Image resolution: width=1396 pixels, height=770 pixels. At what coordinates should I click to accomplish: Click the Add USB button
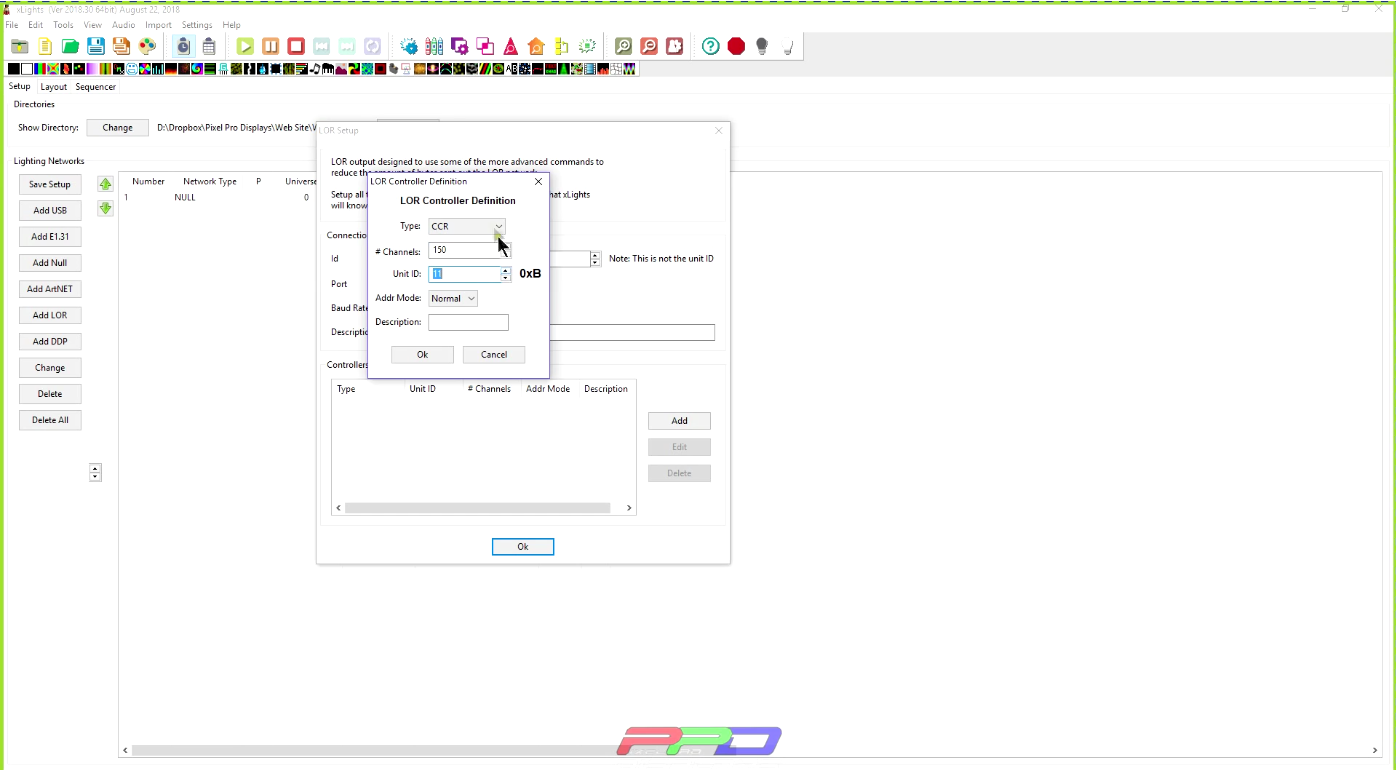50,210
